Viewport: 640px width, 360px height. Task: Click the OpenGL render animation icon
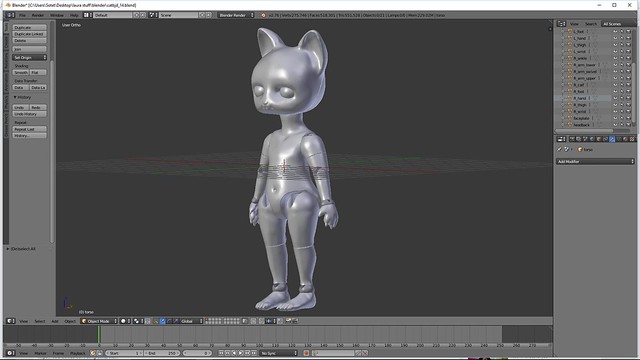point(295,321)
